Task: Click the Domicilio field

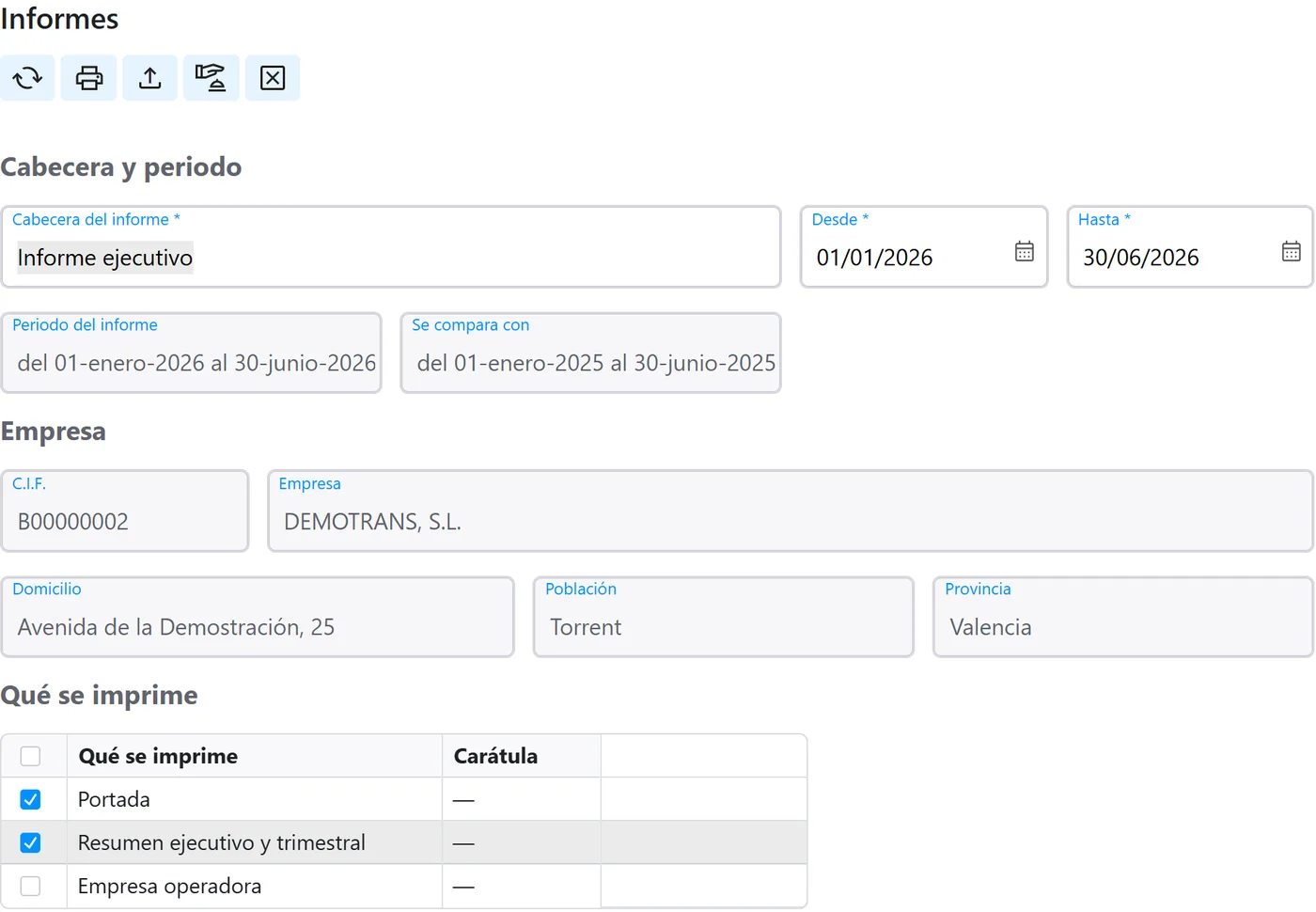Action: [x=258, y=617]
